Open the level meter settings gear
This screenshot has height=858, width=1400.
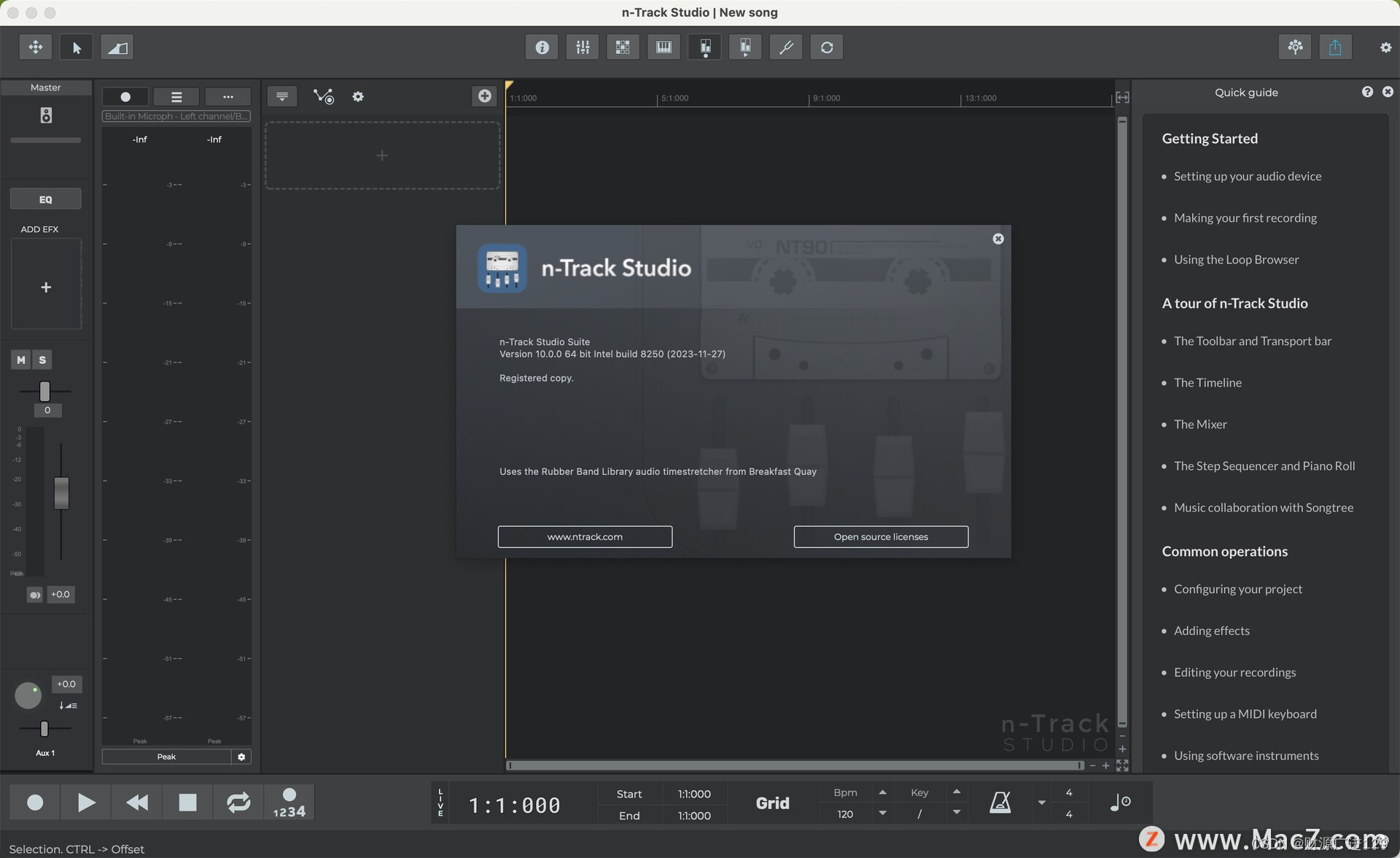coord(242,757)
